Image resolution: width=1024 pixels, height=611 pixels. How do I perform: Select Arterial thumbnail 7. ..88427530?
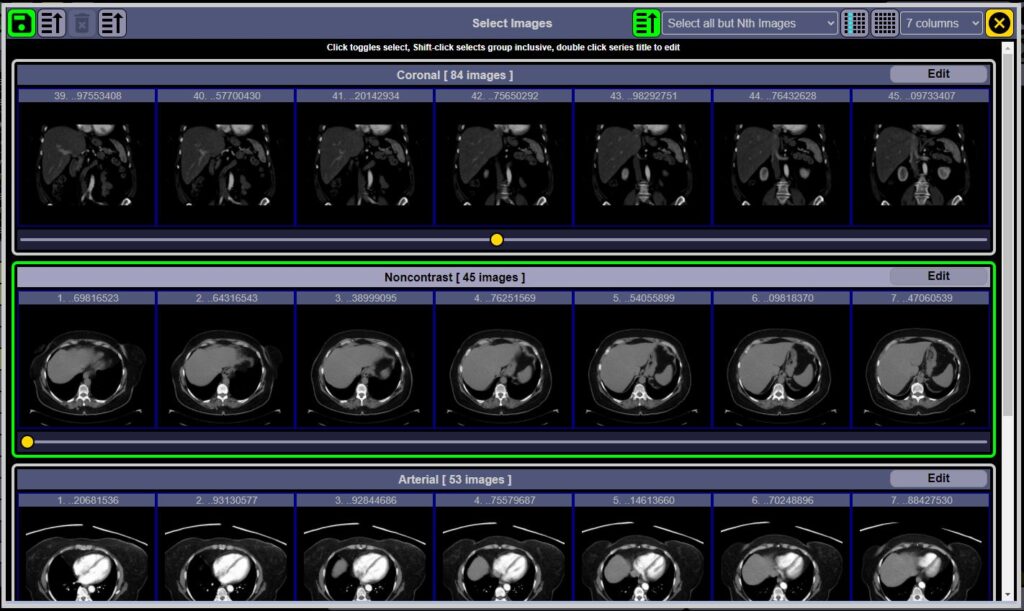(x=921, y=548)
